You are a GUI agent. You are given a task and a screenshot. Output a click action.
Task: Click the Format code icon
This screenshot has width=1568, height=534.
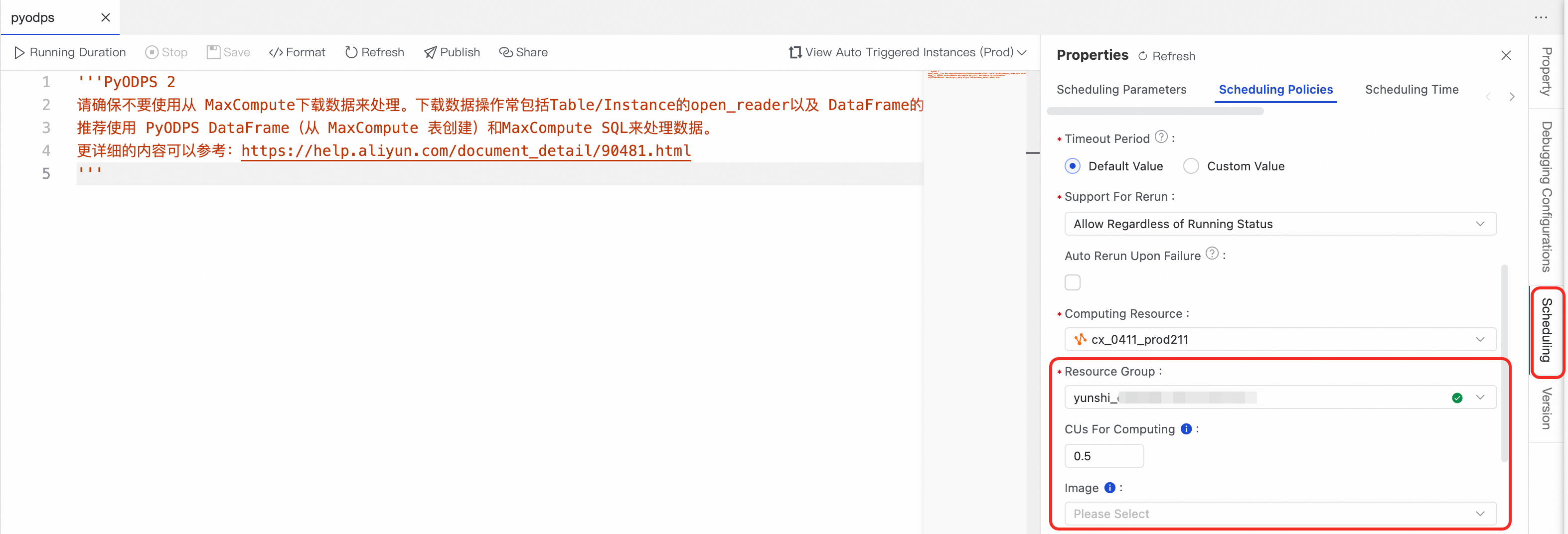[276, 53]
